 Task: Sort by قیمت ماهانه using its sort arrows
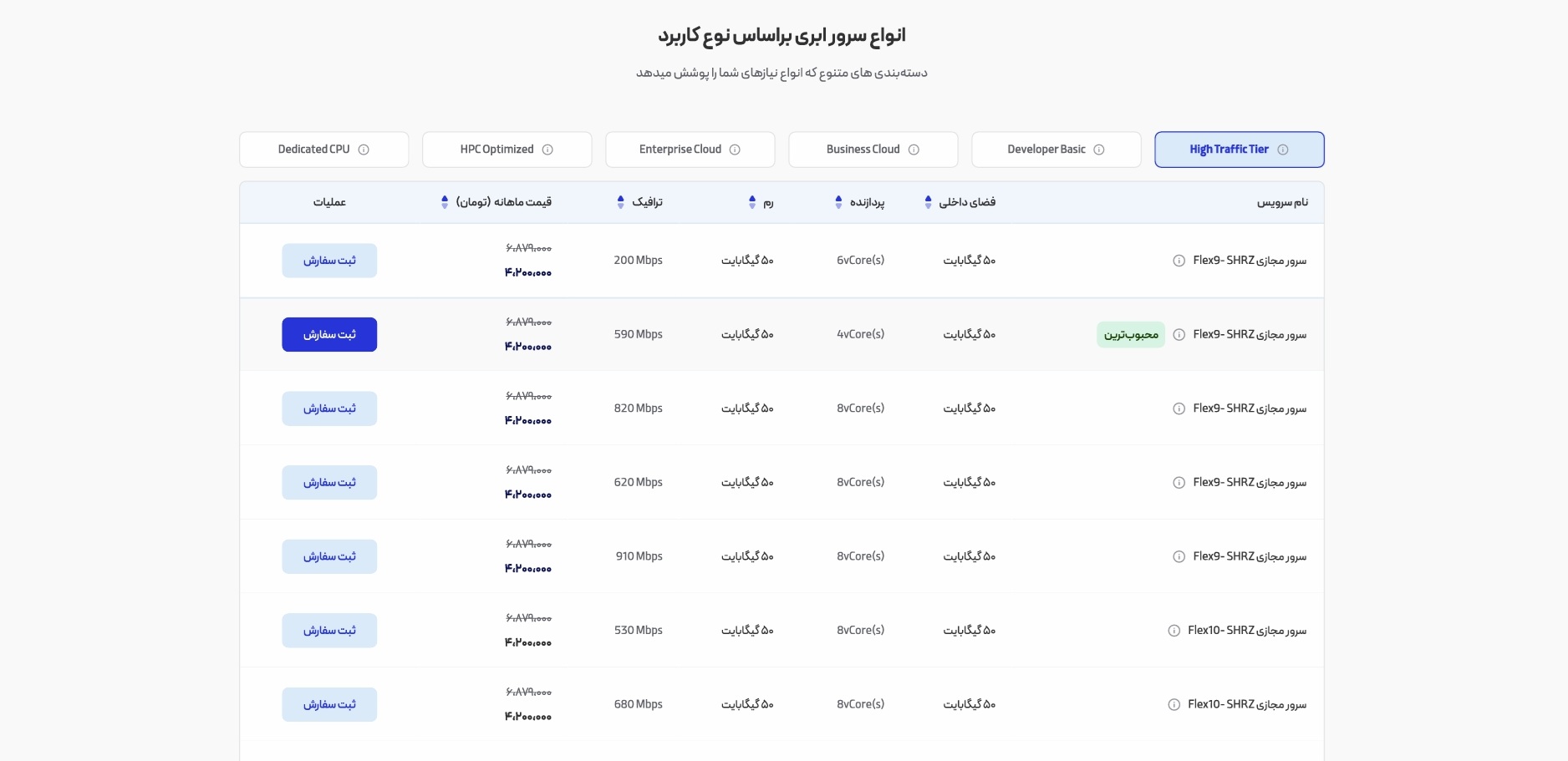[445, 202]
